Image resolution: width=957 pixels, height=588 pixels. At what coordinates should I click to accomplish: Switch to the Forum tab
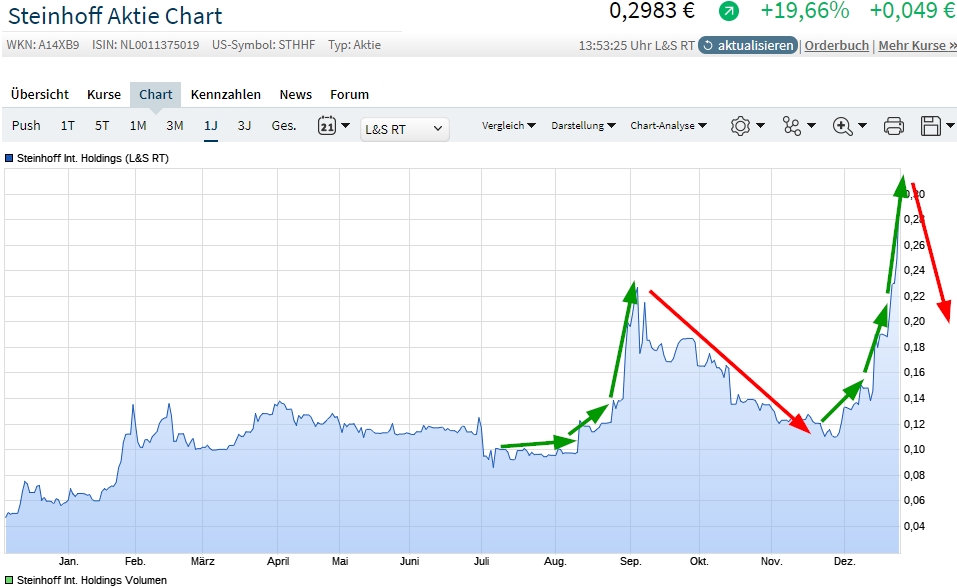click(x=350, y=95)
